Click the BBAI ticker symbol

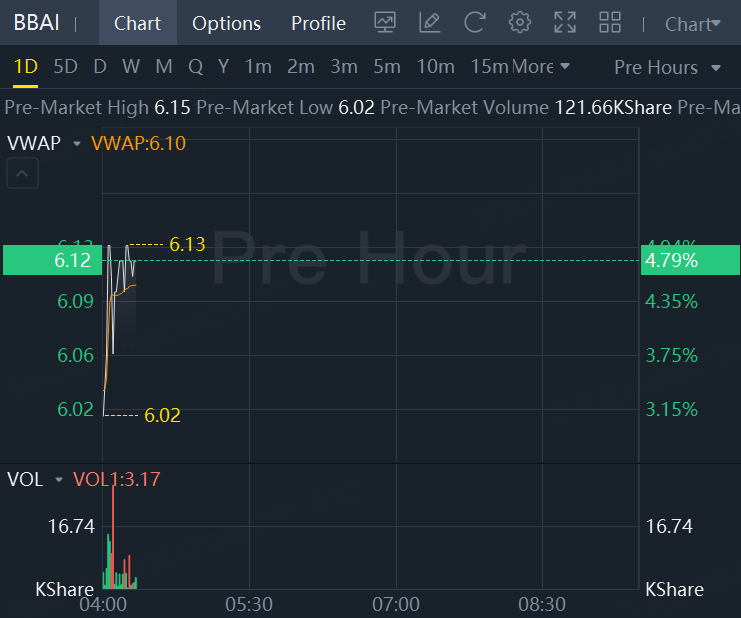36,23
